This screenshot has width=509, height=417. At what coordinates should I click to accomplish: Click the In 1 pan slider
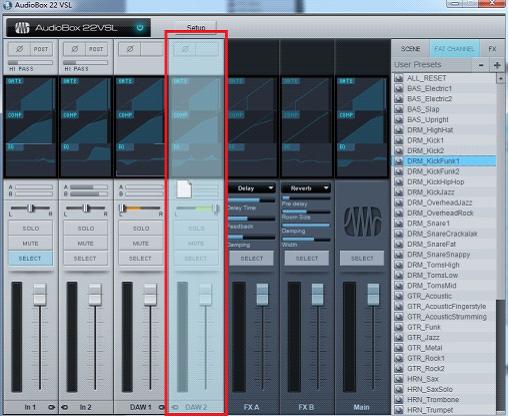click(31, 208)
